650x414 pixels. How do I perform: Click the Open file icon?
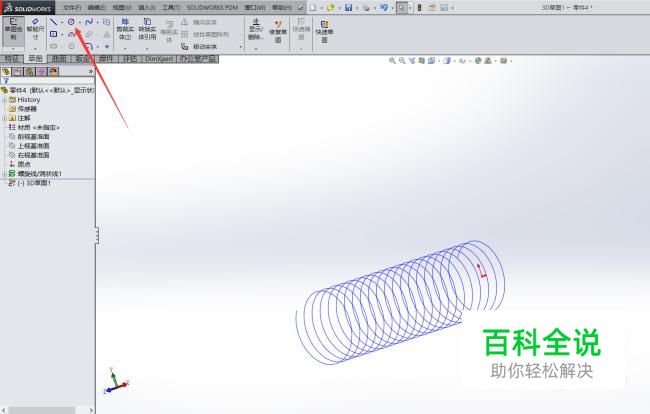pos(330,7)
